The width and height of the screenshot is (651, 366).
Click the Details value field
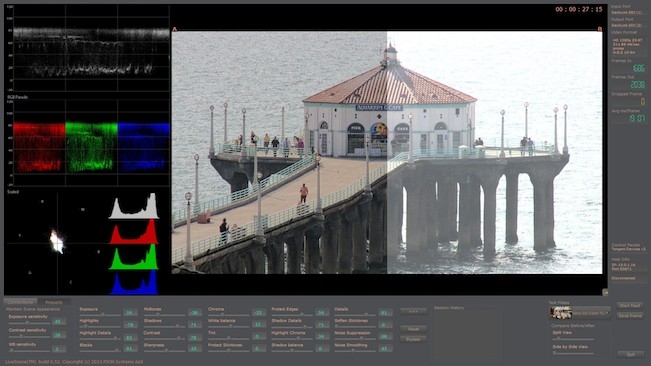tap(385, 312)
